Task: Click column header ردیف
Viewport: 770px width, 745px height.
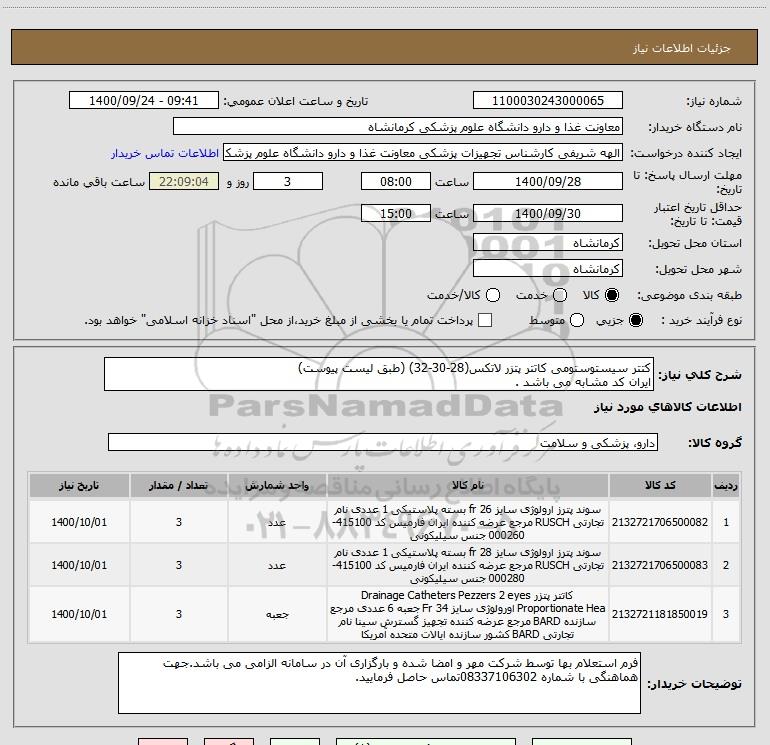Action: click(x=726, y=485)
